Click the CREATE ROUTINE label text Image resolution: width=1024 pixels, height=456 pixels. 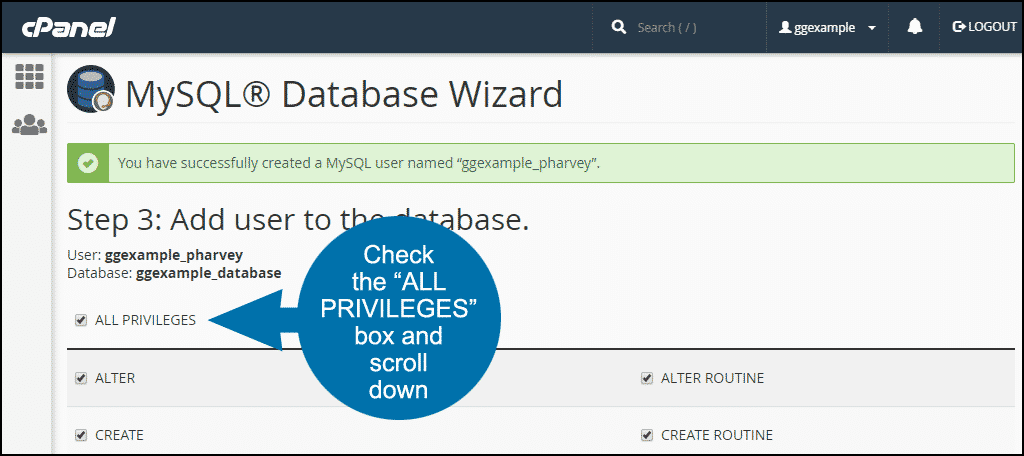(x=716, y=435)
